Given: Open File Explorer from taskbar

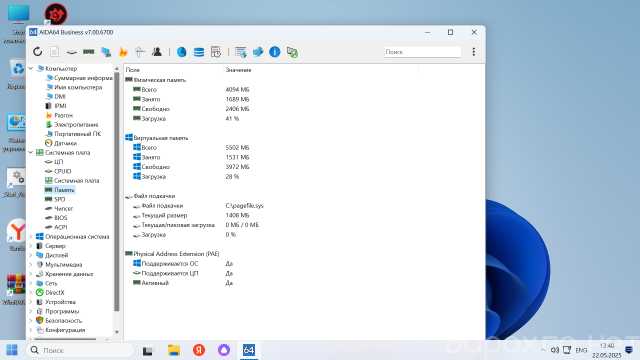Looking at the screenshot, I should click(174, 350).
